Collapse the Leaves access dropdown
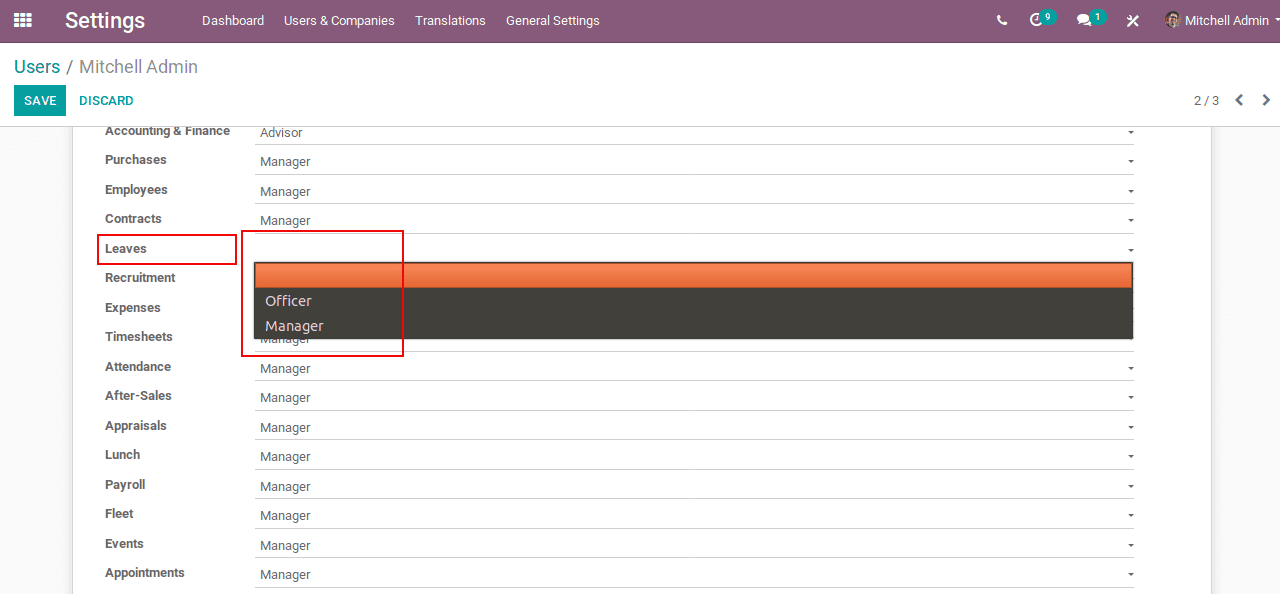This screenshot has height=594, width=1280. tap(694, 250)
